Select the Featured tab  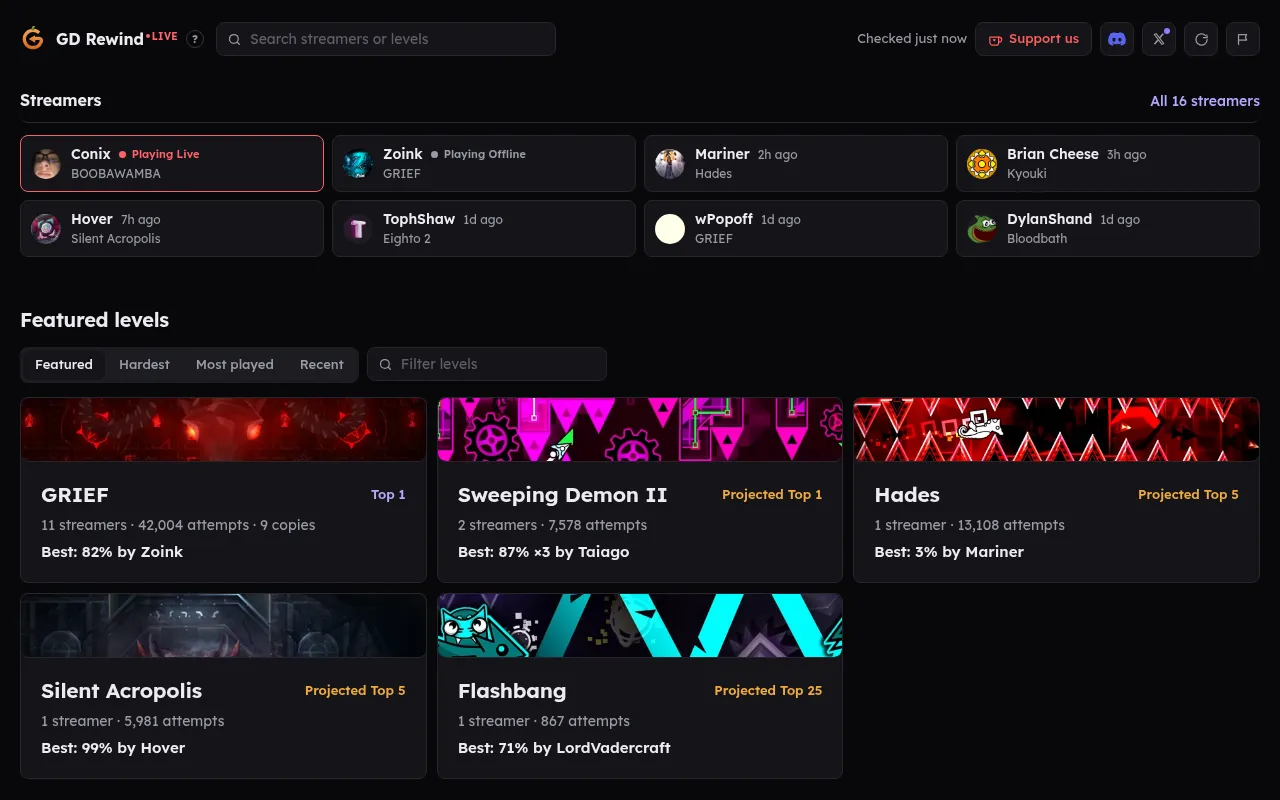pos(64,365)
